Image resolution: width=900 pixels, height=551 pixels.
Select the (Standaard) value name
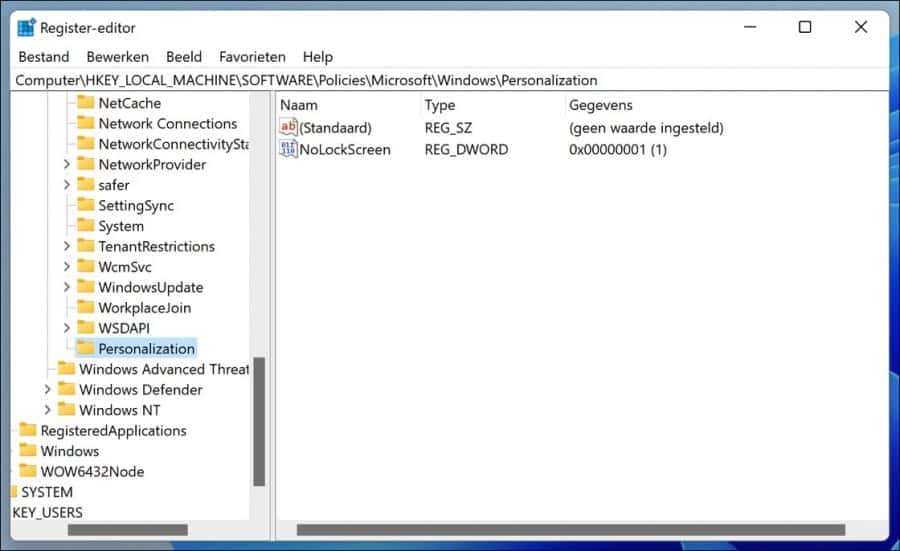[335, 127]
